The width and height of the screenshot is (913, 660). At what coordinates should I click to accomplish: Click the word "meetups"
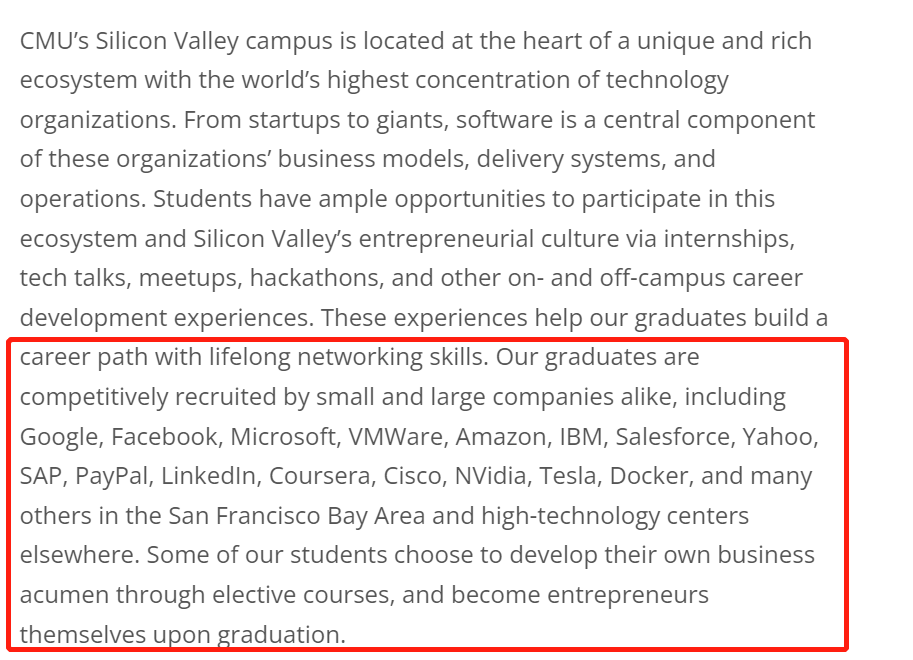pyautogui.click(x=187, y=279)
